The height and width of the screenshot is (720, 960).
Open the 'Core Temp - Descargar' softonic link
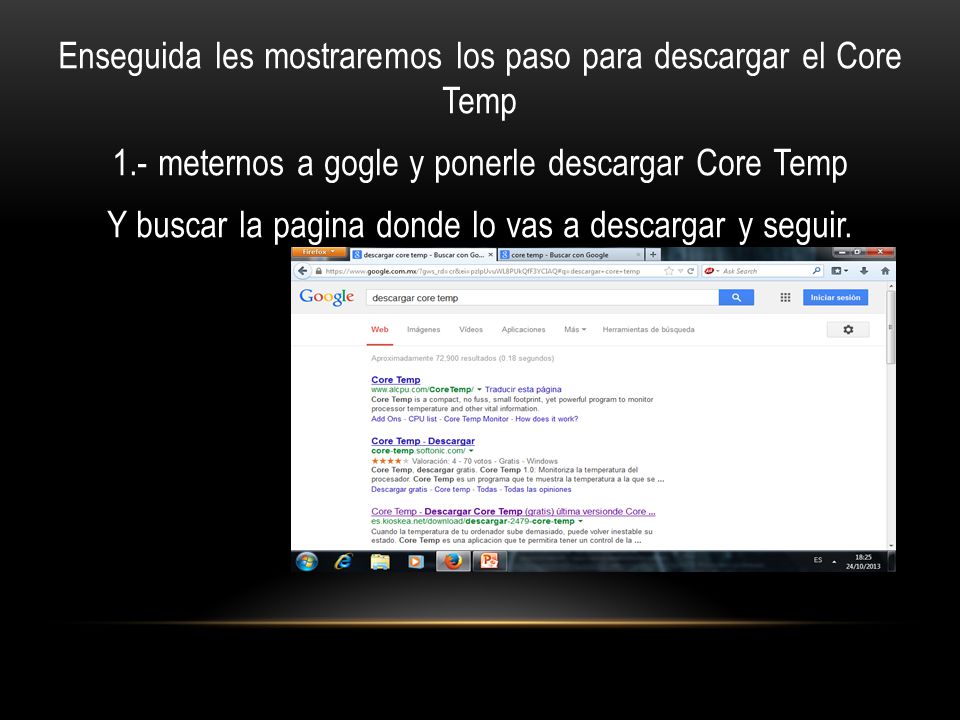422,441
